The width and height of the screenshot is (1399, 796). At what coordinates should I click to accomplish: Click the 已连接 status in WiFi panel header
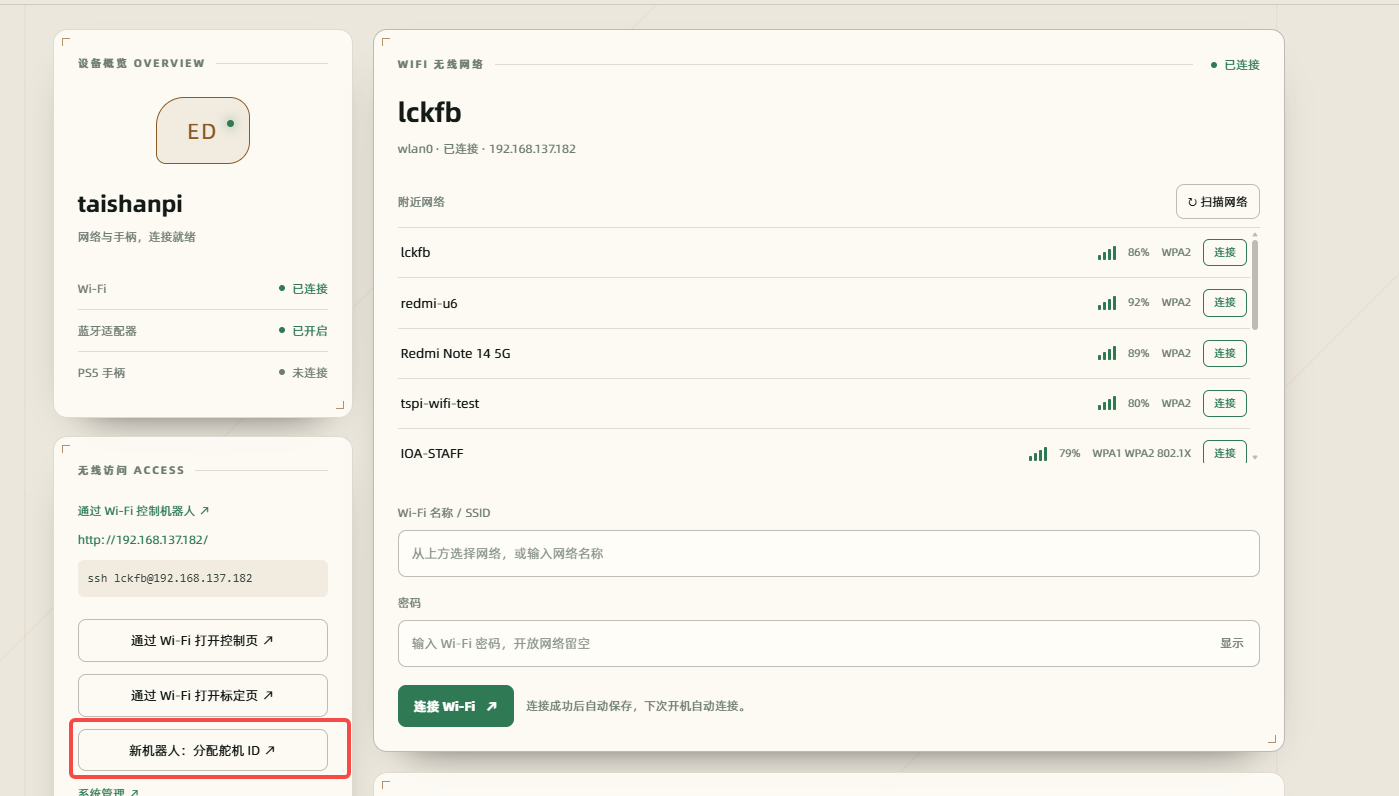pos(1235,65)
